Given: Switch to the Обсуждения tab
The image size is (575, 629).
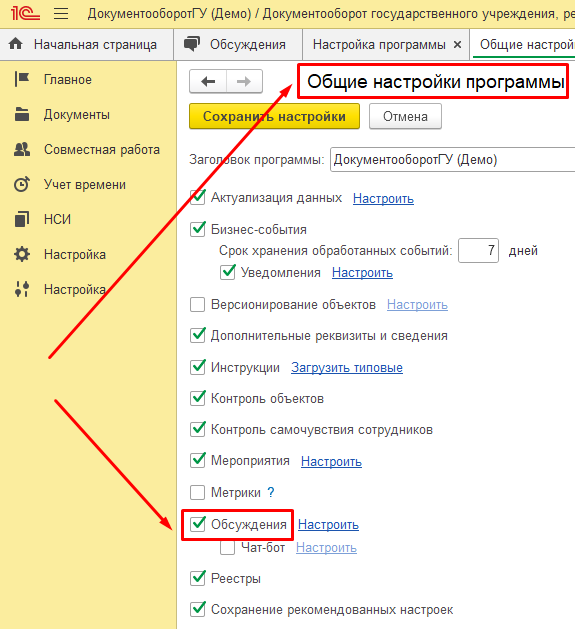Looking at the screenshot, I should coord(238,44).
